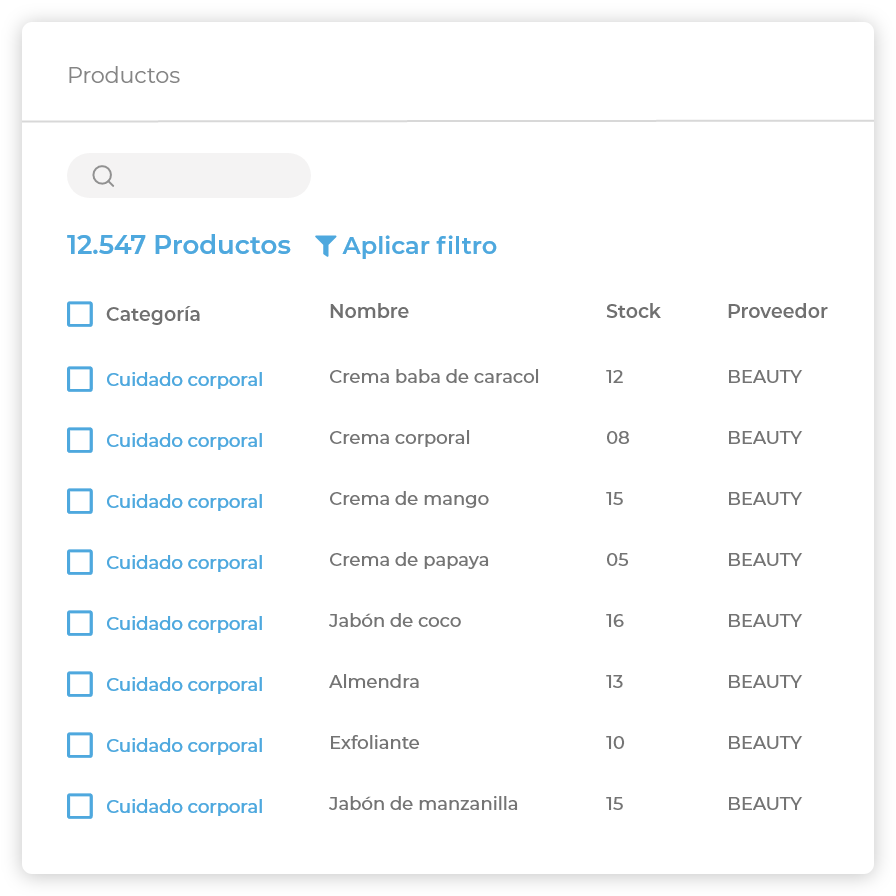This screenshot has height=896, width=896.
Task: Open Cuidado corporal link for Exfoliante
Action: (184, 746)
